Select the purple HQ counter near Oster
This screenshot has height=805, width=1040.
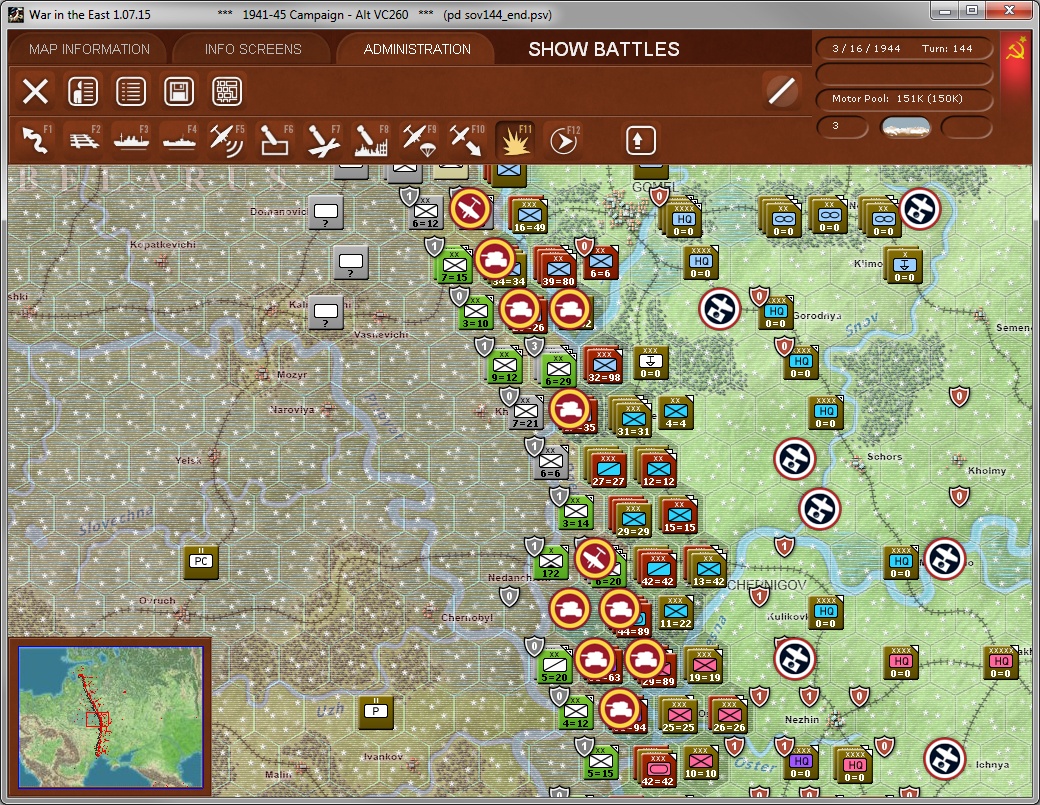coord(801,763)
